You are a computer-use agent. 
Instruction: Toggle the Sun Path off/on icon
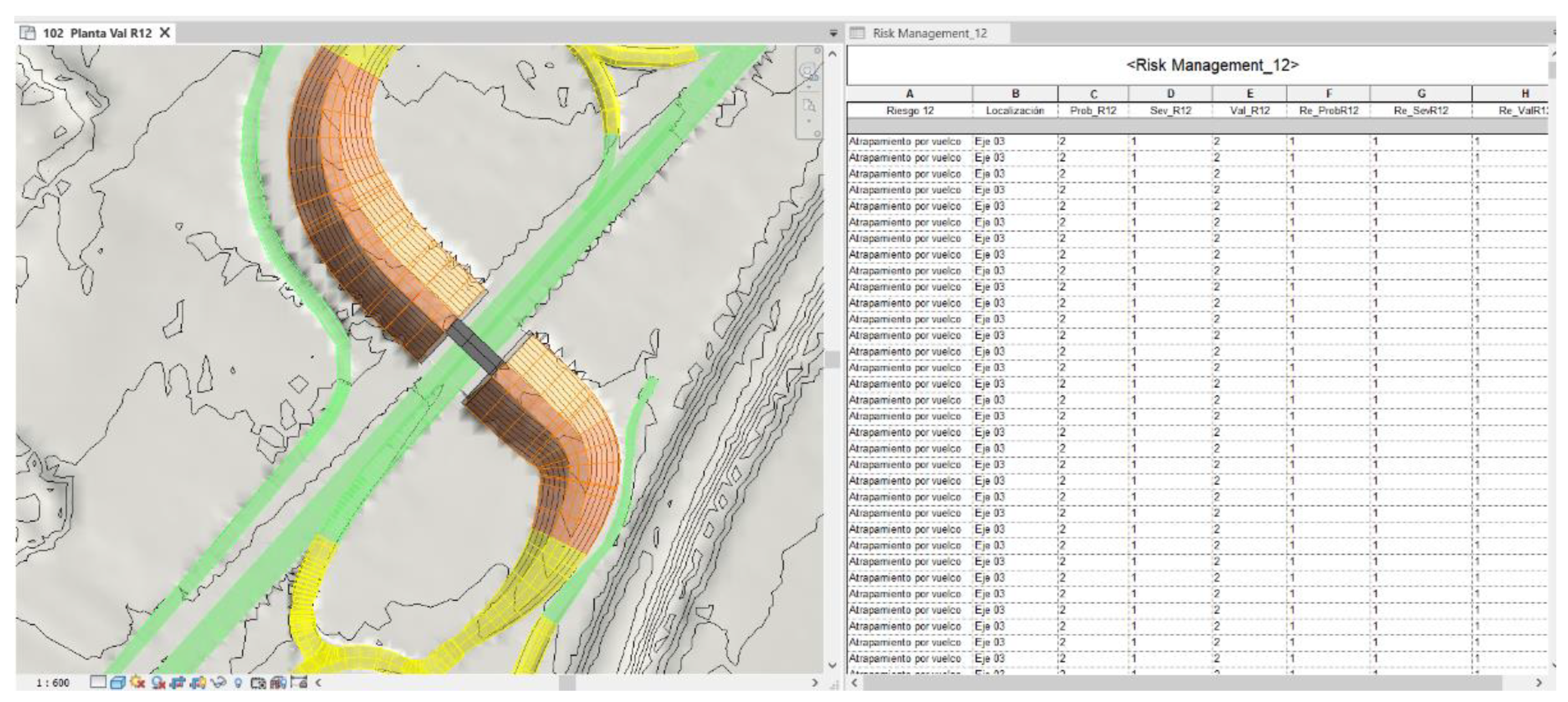137,683
